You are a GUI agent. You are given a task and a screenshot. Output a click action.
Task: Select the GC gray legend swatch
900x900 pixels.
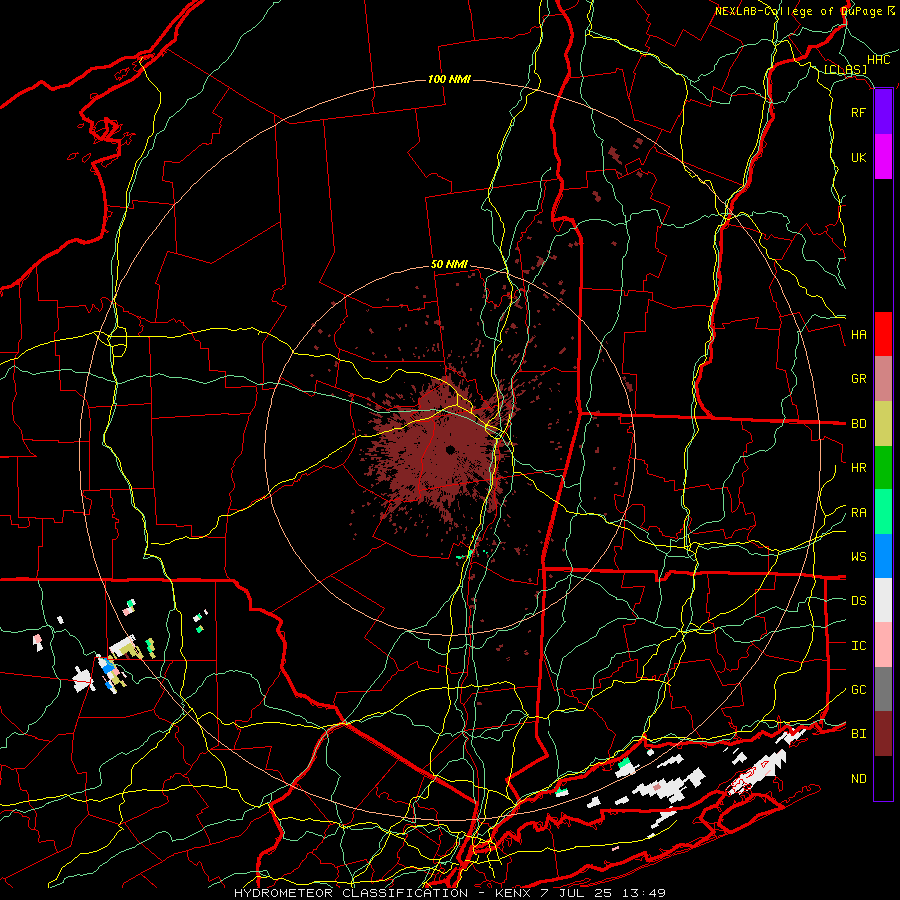click(x=883, y=689)
